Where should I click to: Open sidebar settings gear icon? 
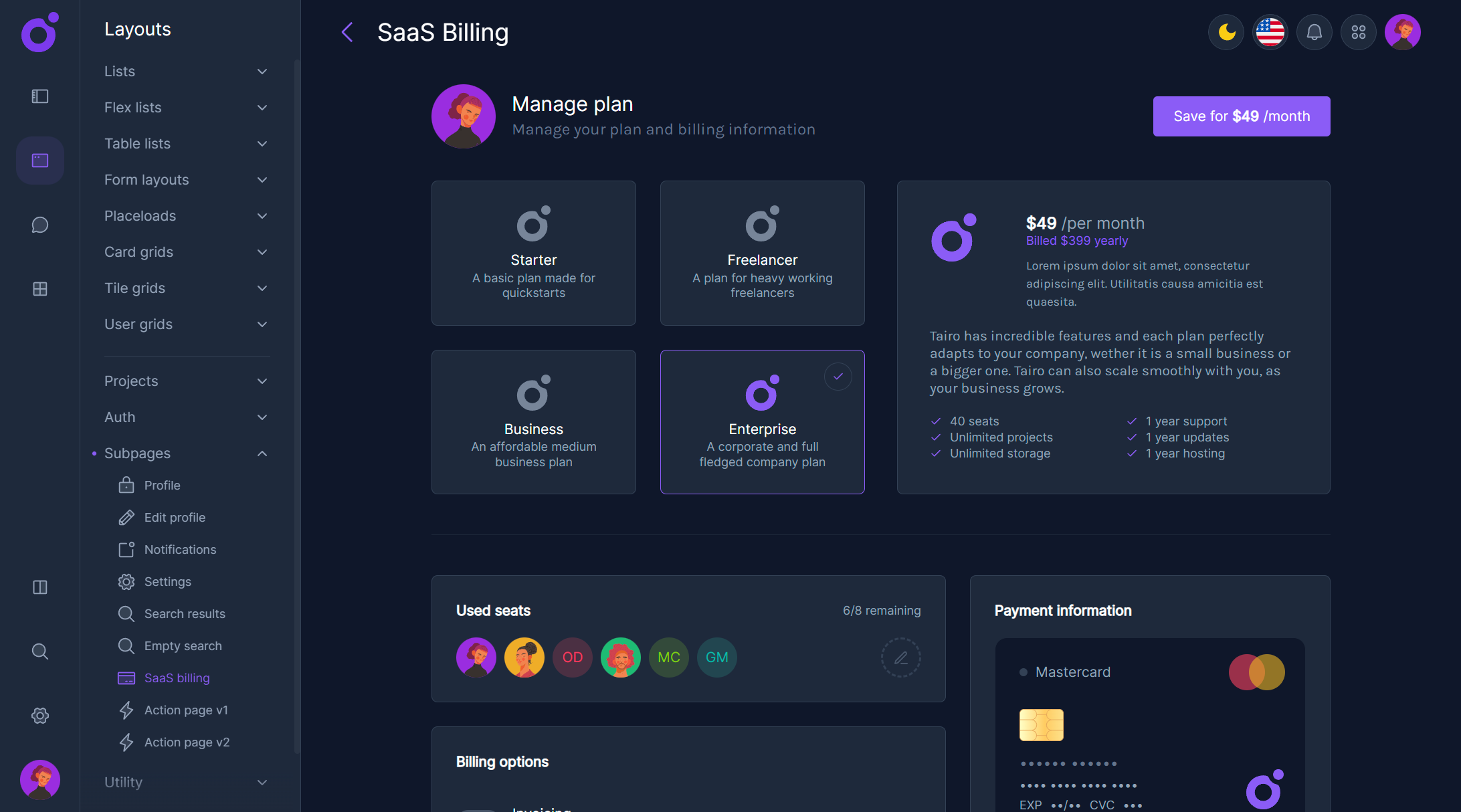[x=39, y=716]
